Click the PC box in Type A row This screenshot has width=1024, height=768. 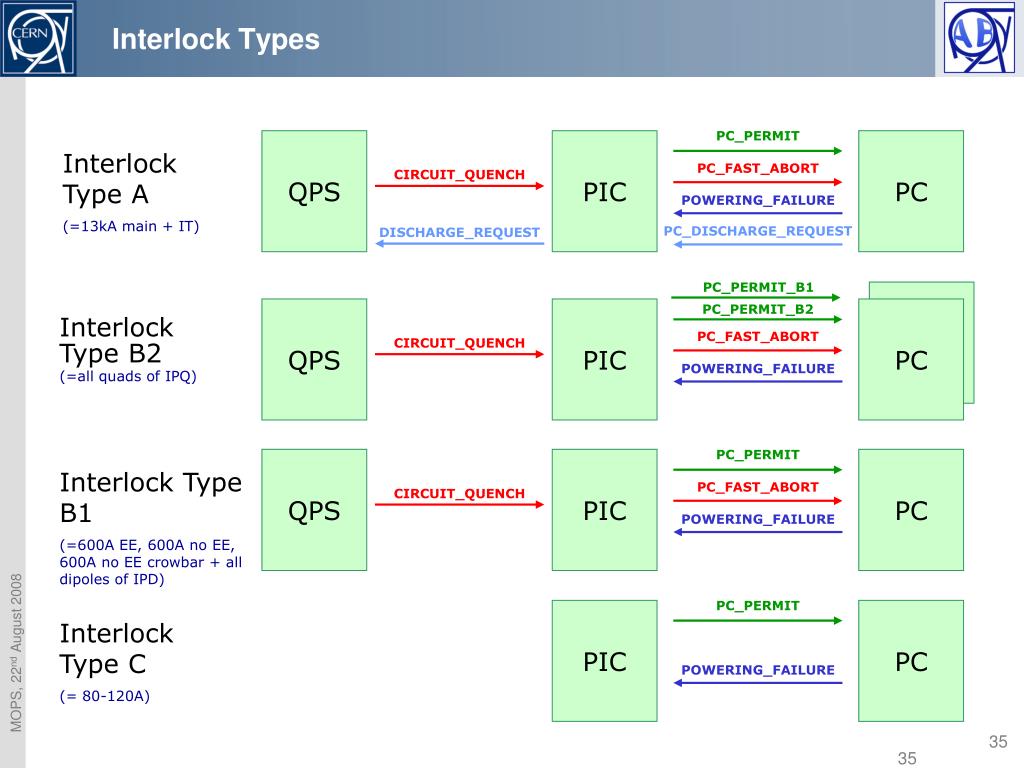click(911, 191)
